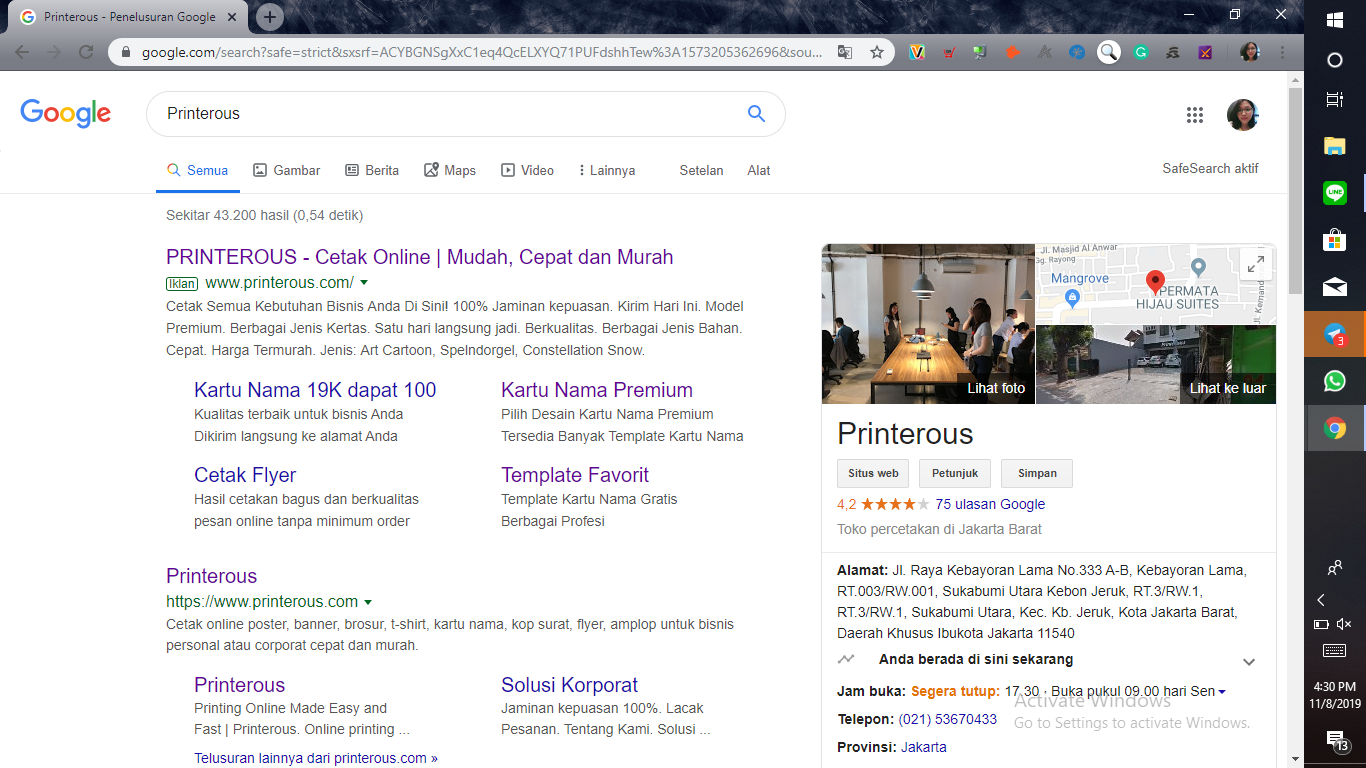Screen dimensions: 1366x768
Task: Open the Kartu Nama Premium link
Action: point(597,390)
